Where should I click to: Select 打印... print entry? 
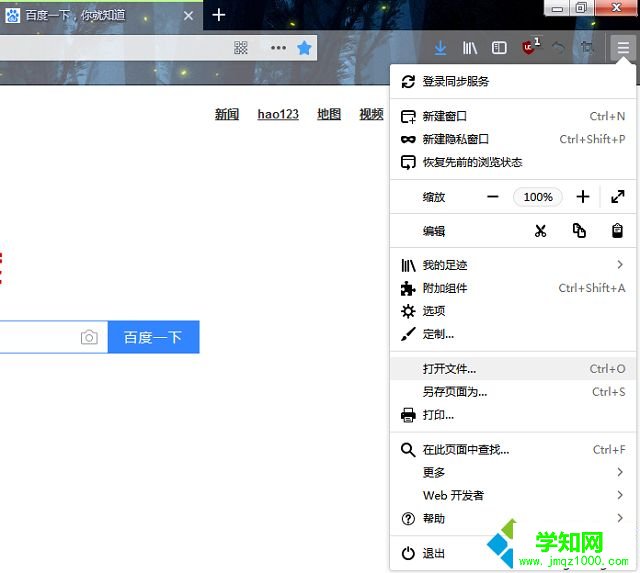click(x=513, y=415)
